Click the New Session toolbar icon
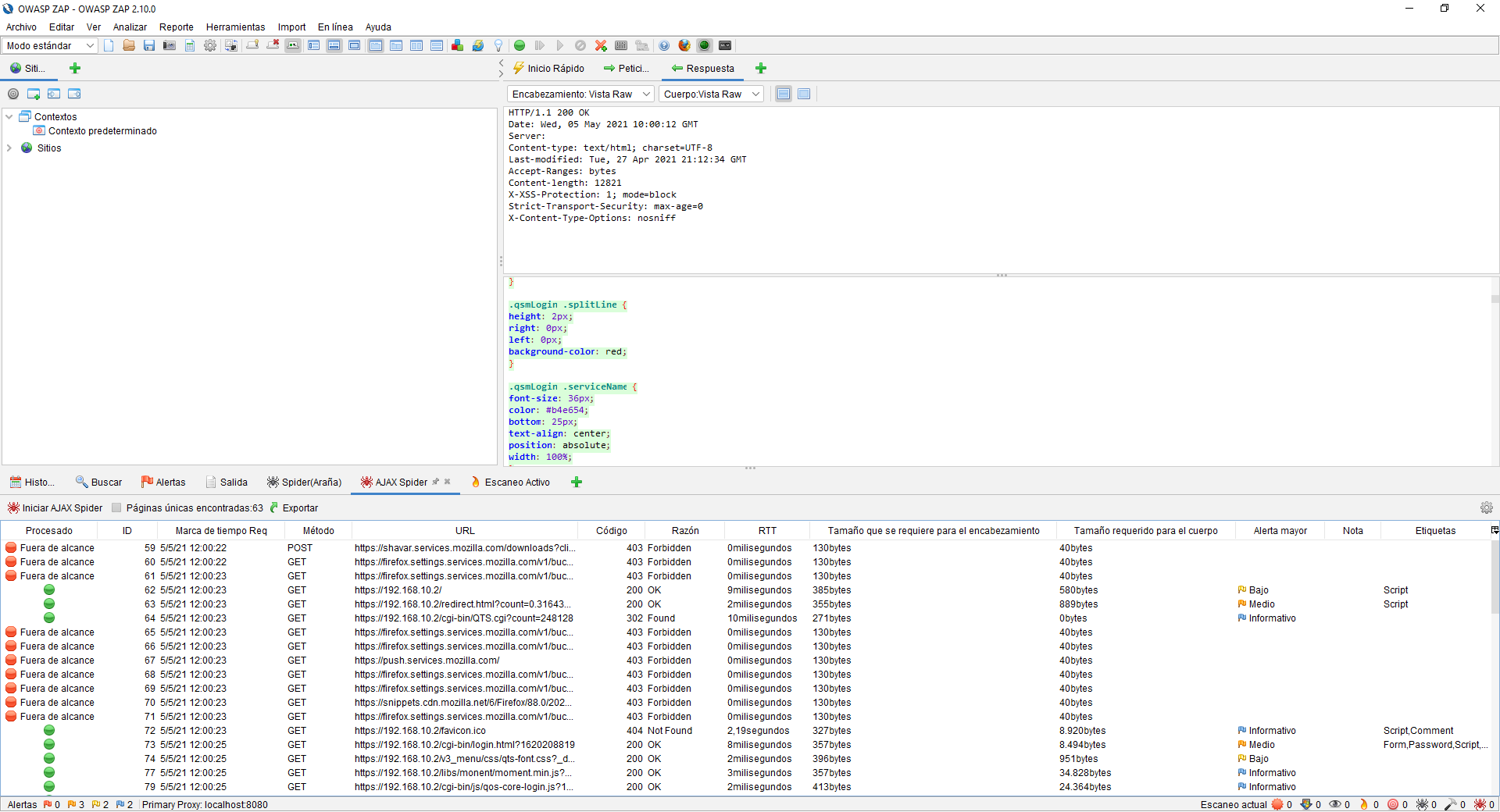The image size is (1500, 812). tap(109, 45)
